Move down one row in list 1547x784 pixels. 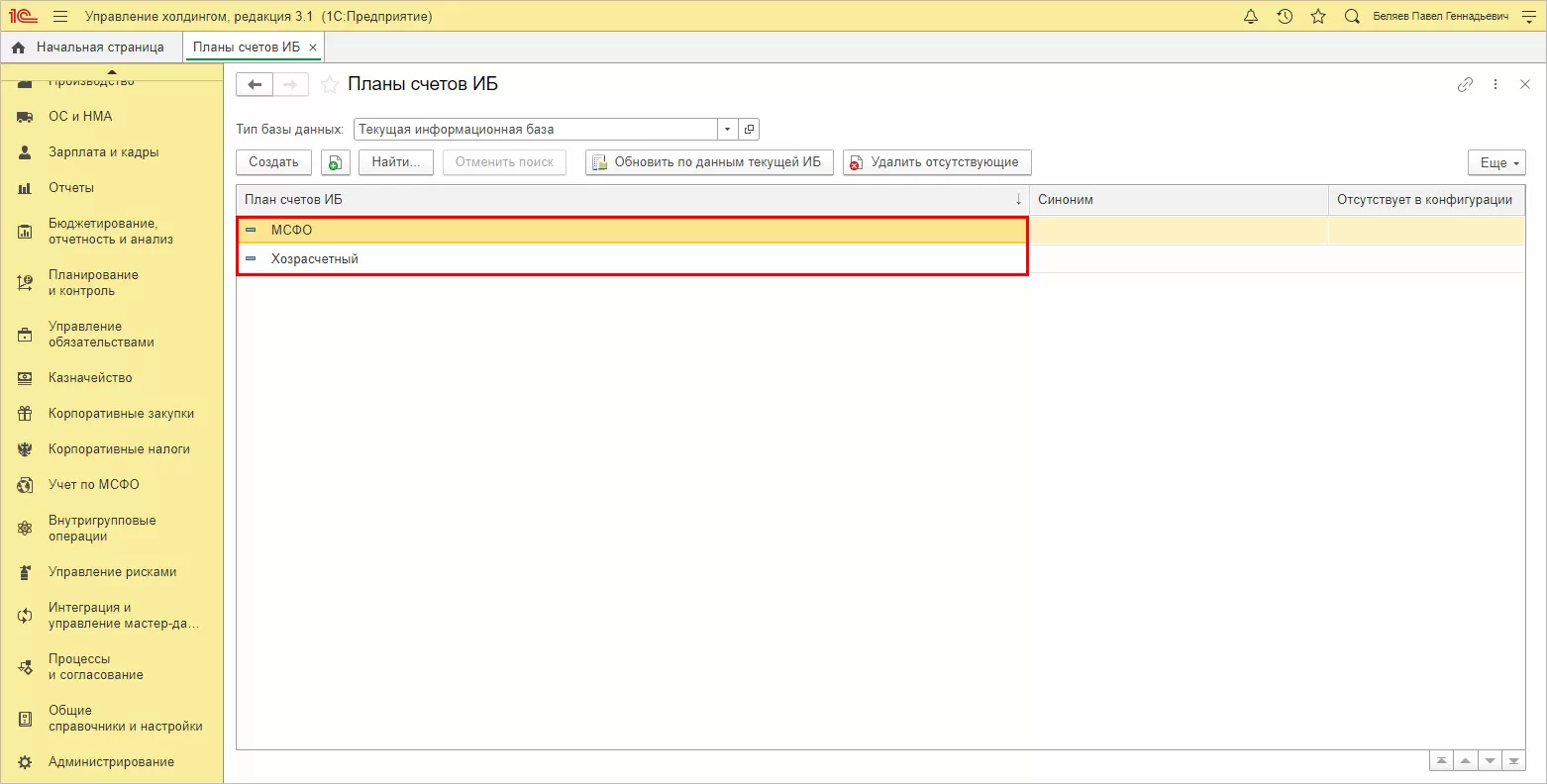pyautogui.click(x=1490, y=761)
